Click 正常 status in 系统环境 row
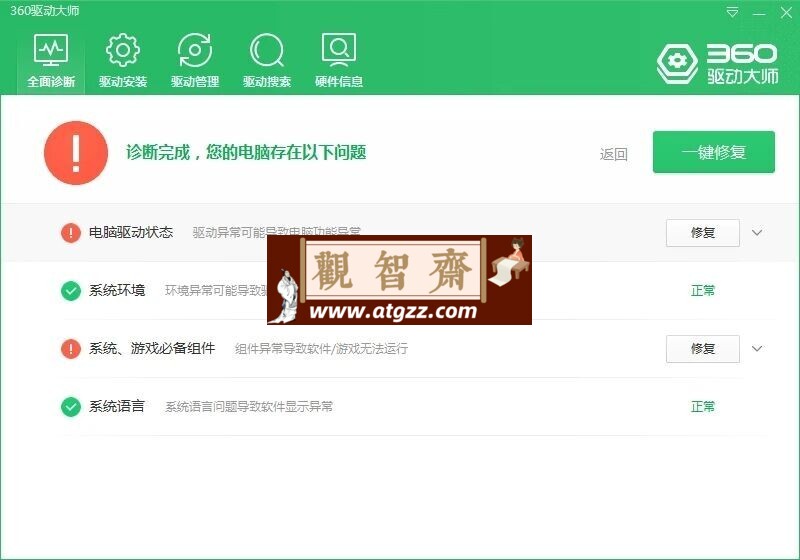The image size is (800, 560). tap(703, 291)
